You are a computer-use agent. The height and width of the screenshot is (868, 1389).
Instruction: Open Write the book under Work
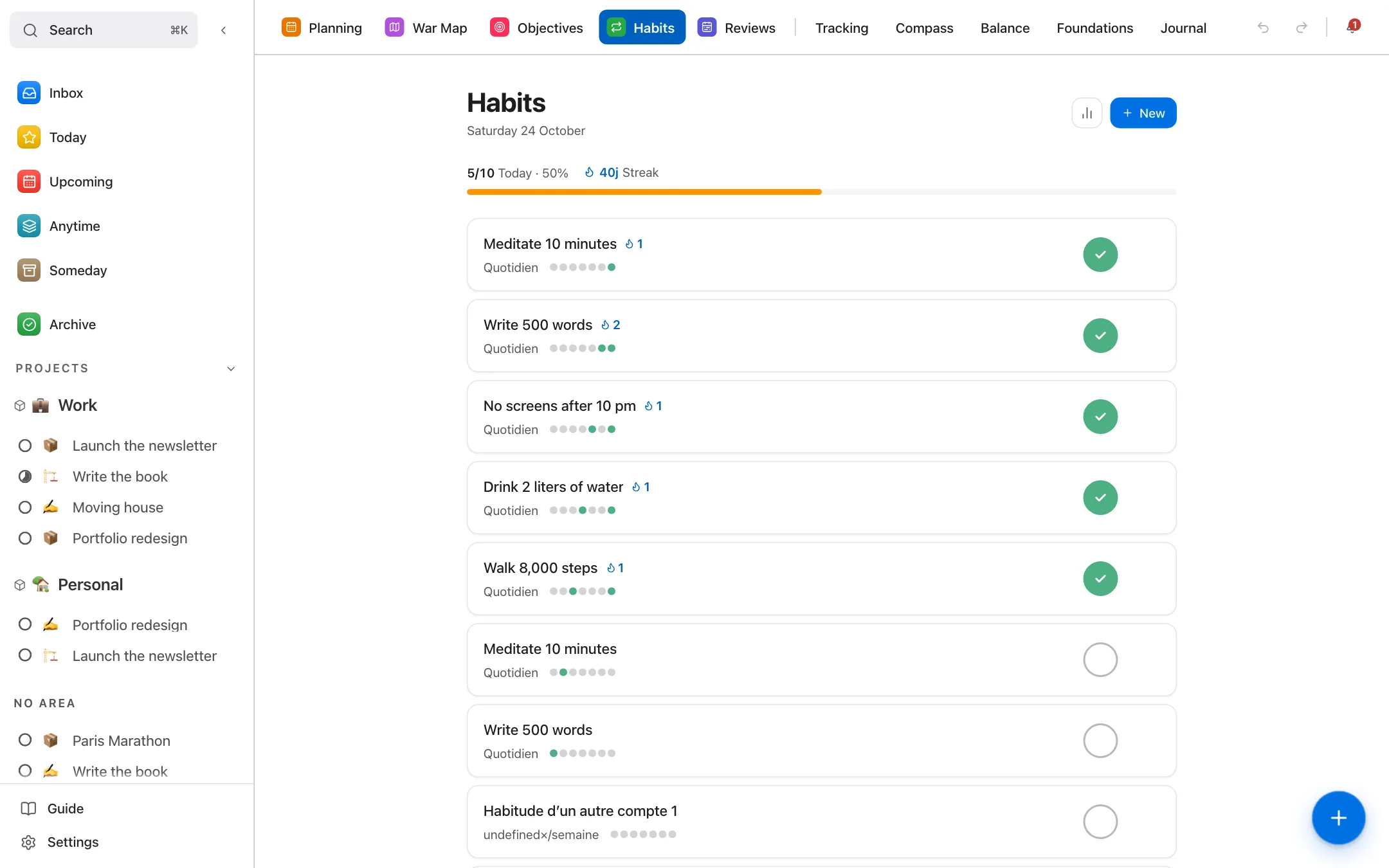click(120, 476)
